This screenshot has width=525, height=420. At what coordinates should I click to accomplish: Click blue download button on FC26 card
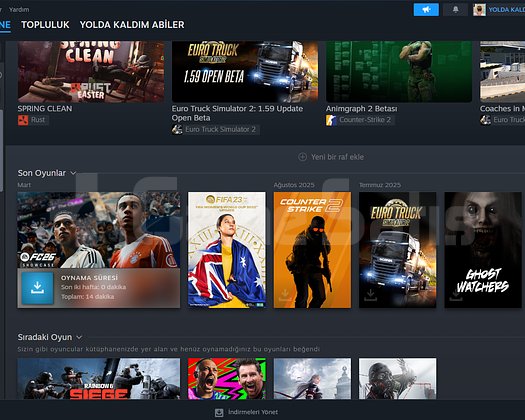38,288
